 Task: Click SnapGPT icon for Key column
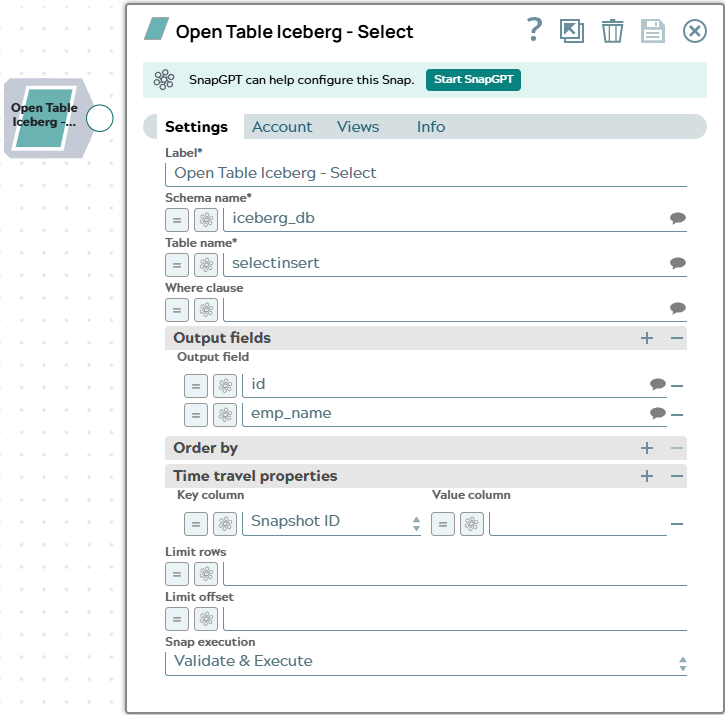point(225,524)
